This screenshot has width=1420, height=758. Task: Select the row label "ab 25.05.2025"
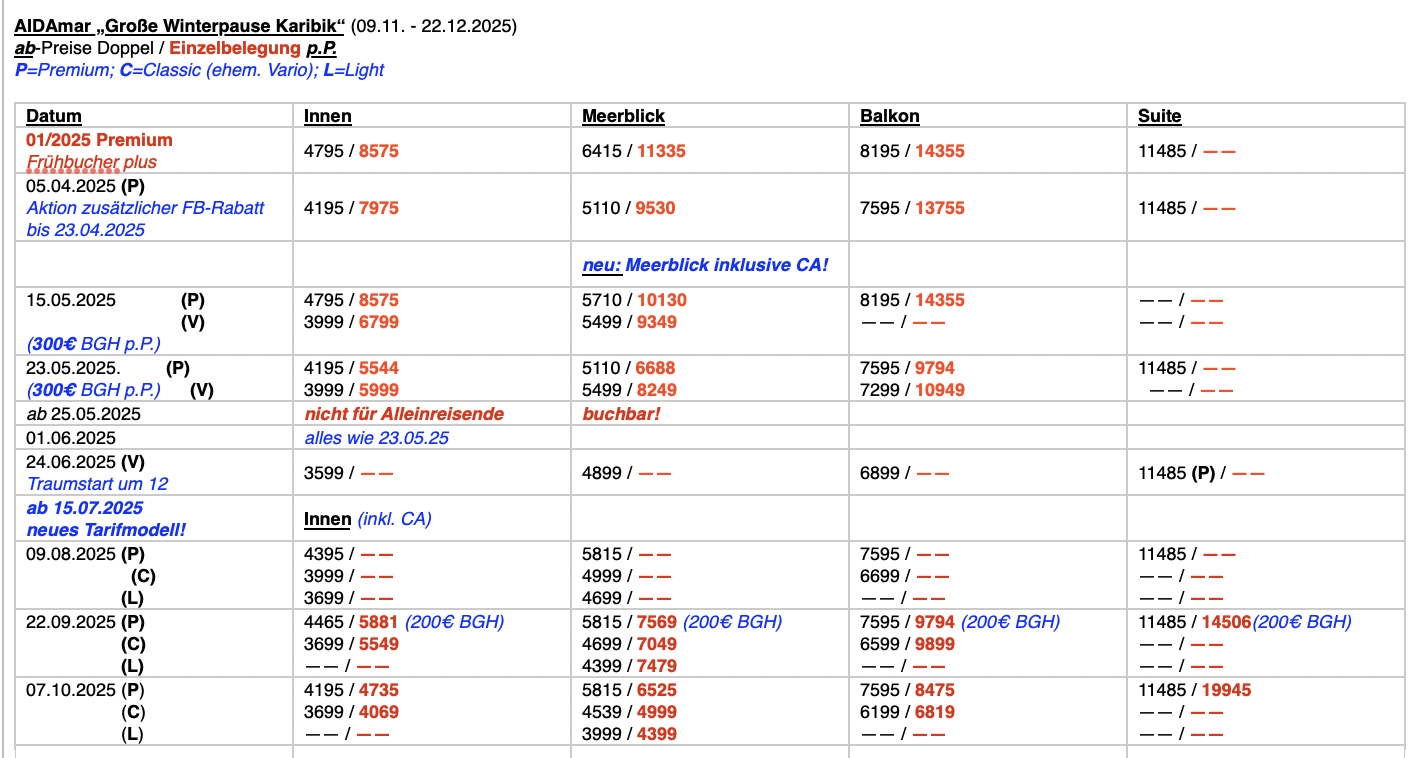point(84,414)
